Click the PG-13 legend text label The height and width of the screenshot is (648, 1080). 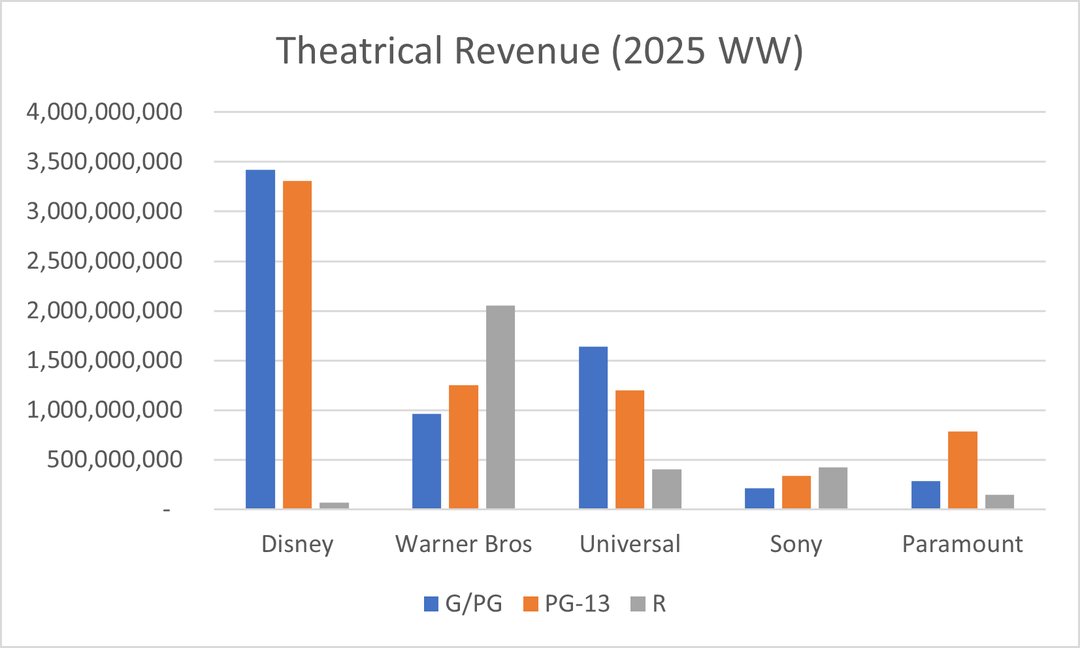(x=575, y=603)
